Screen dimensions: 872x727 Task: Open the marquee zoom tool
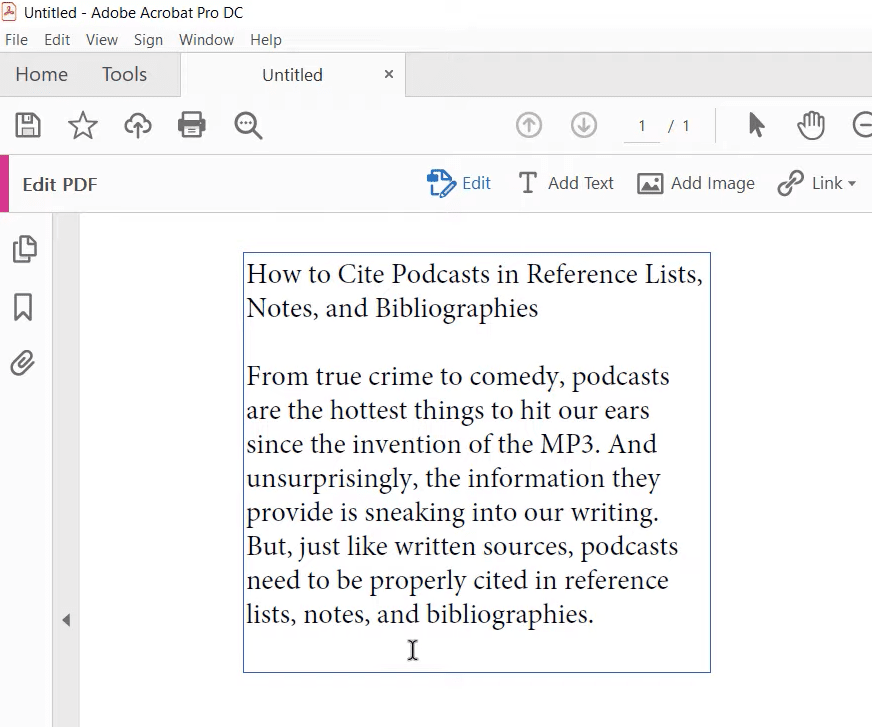click(248, 125)
